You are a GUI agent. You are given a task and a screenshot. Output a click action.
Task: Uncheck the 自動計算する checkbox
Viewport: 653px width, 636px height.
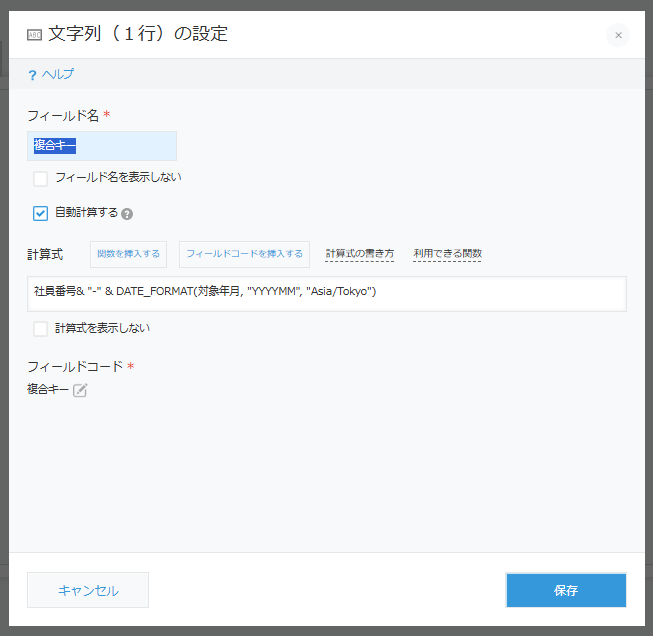click(41, 213)
